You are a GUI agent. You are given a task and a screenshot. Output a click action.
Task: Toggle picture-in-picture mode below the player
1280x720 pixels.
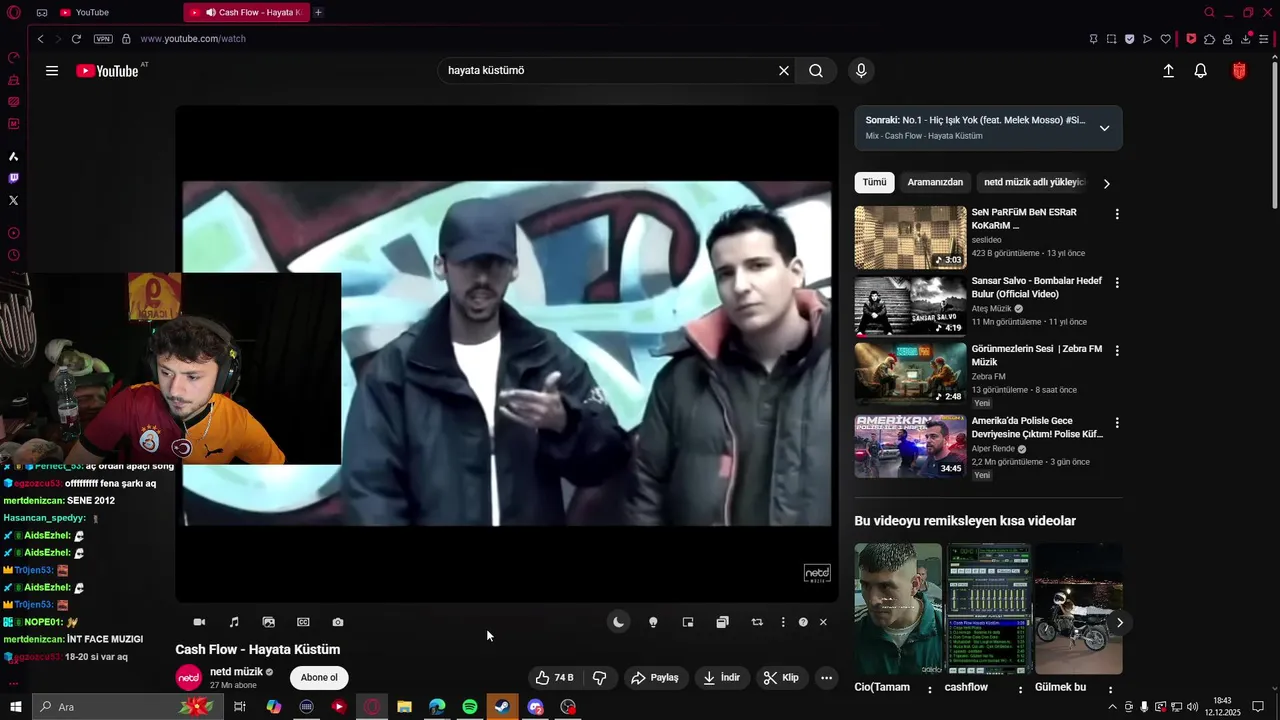[688, 622]
